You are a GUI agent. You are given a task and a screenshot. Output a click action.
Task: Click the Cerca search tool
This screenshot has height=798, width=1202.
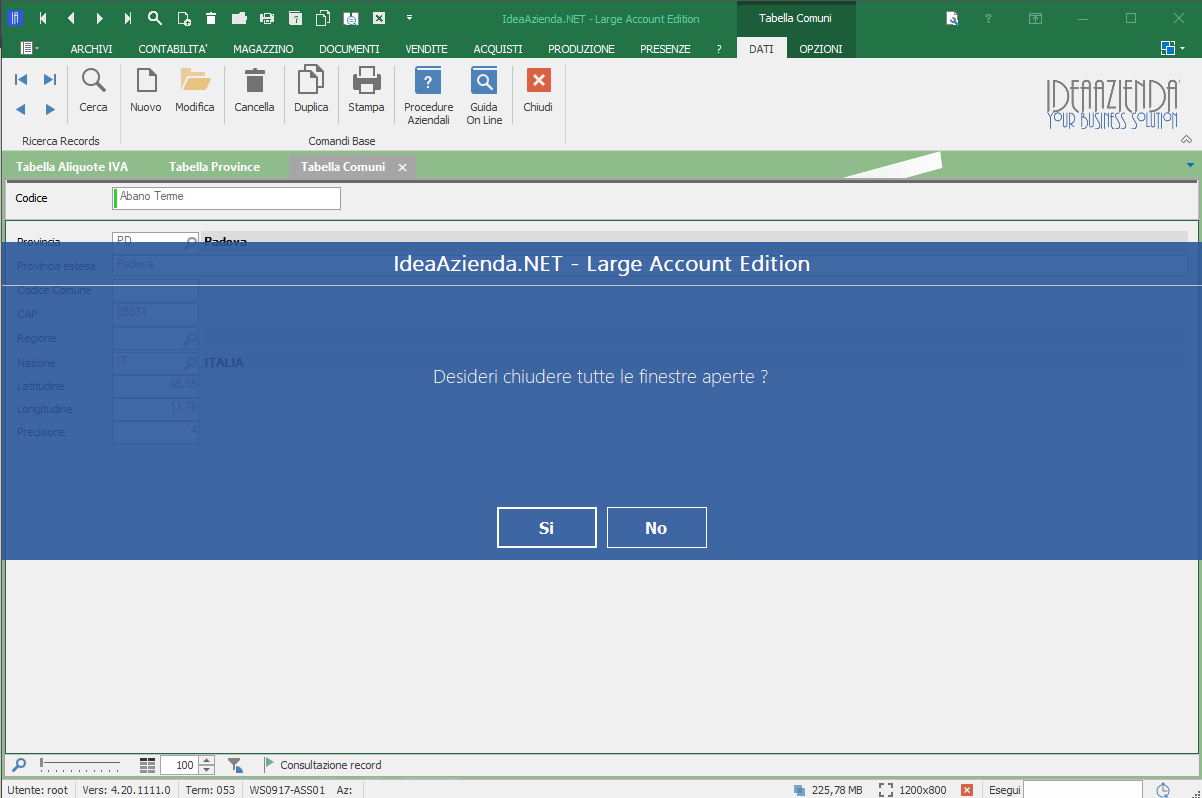(93, 90)
